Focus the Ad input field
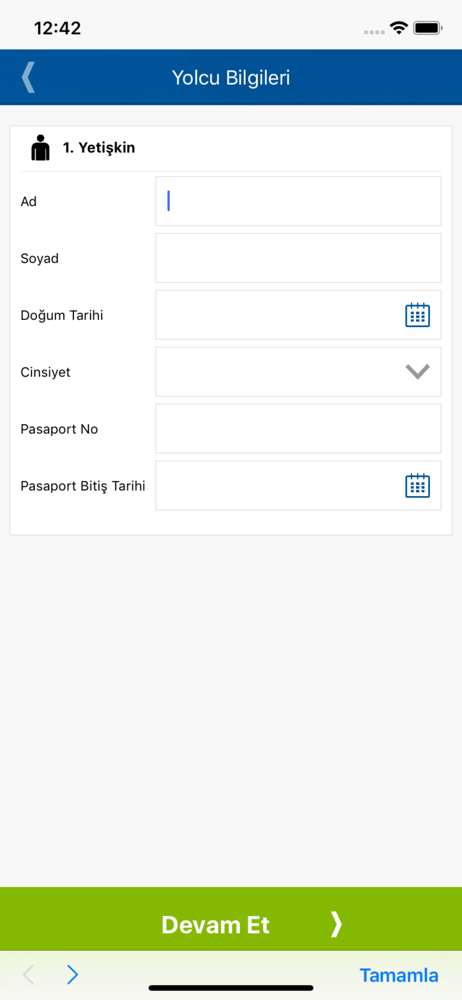 click(298, 201)
